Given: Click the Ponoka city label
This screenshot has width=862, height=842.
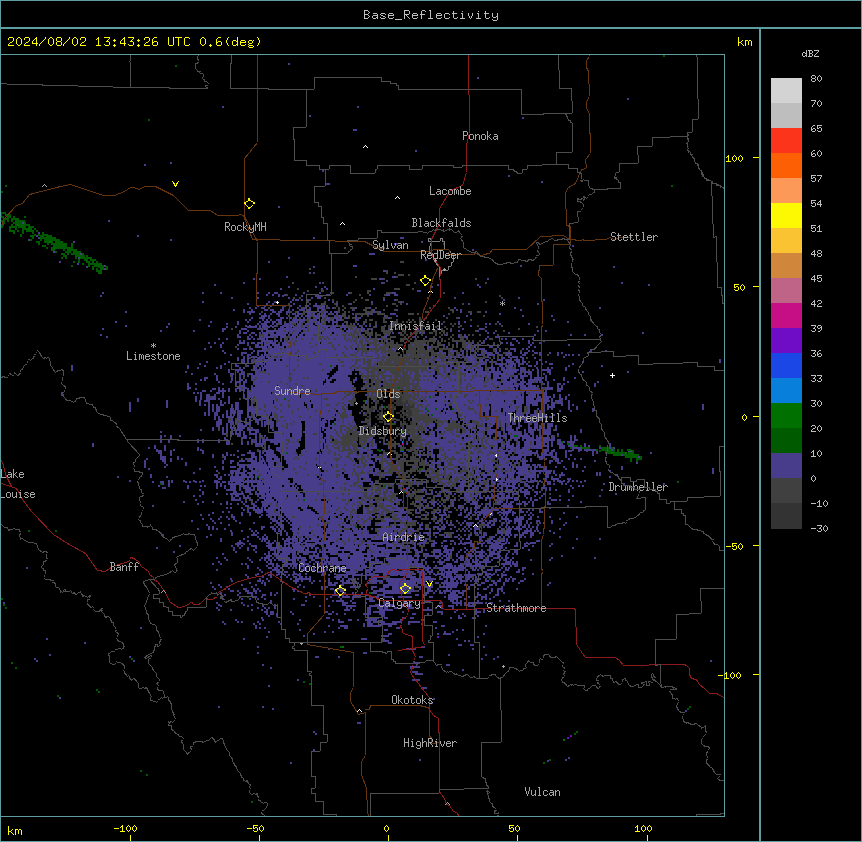Looking at the screenshot, I should [480, 136].
